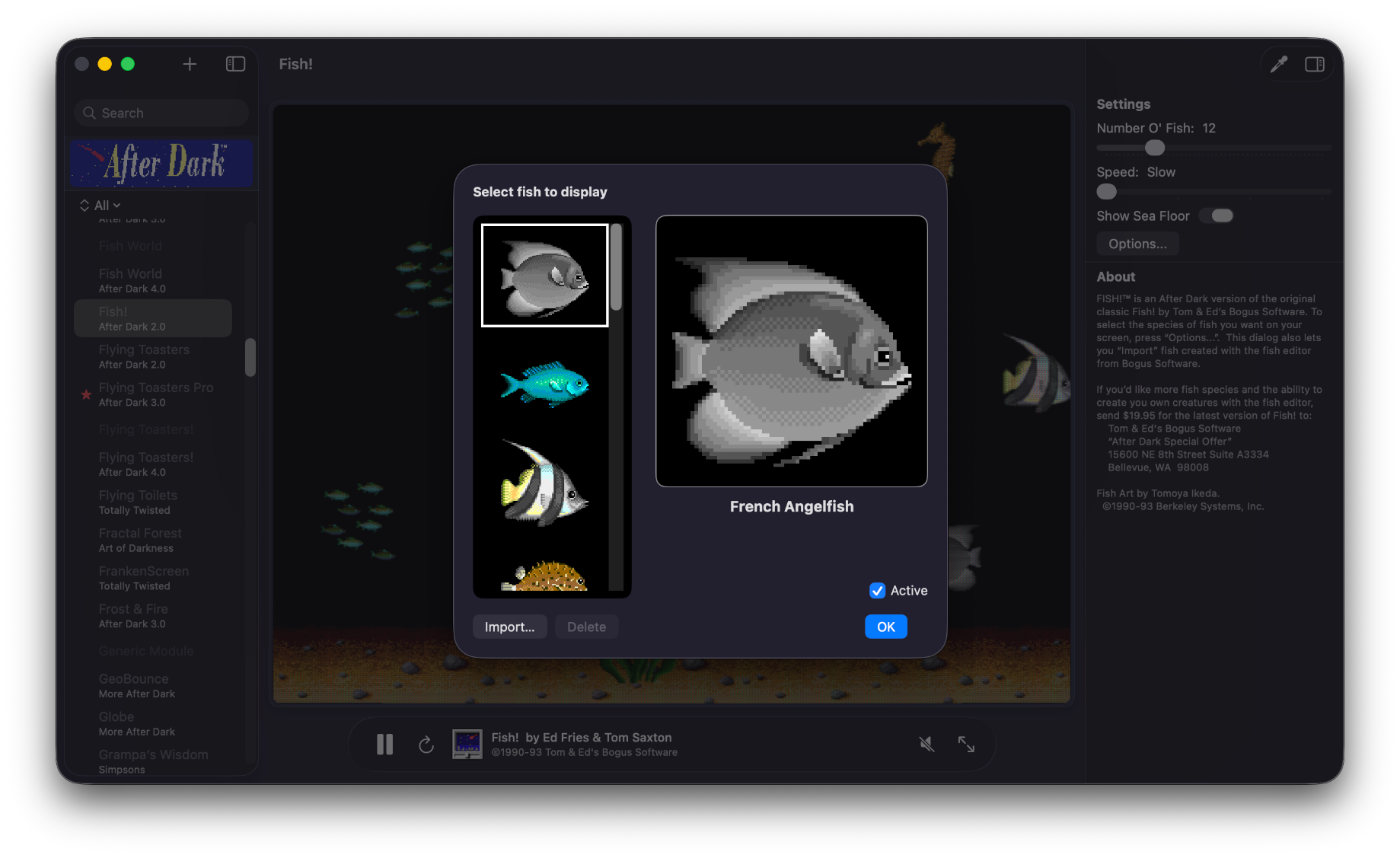This screenshot has height=858, width=1400.
Task: Select the spotted pufferfish thumbnail
Action: point(544,576)
